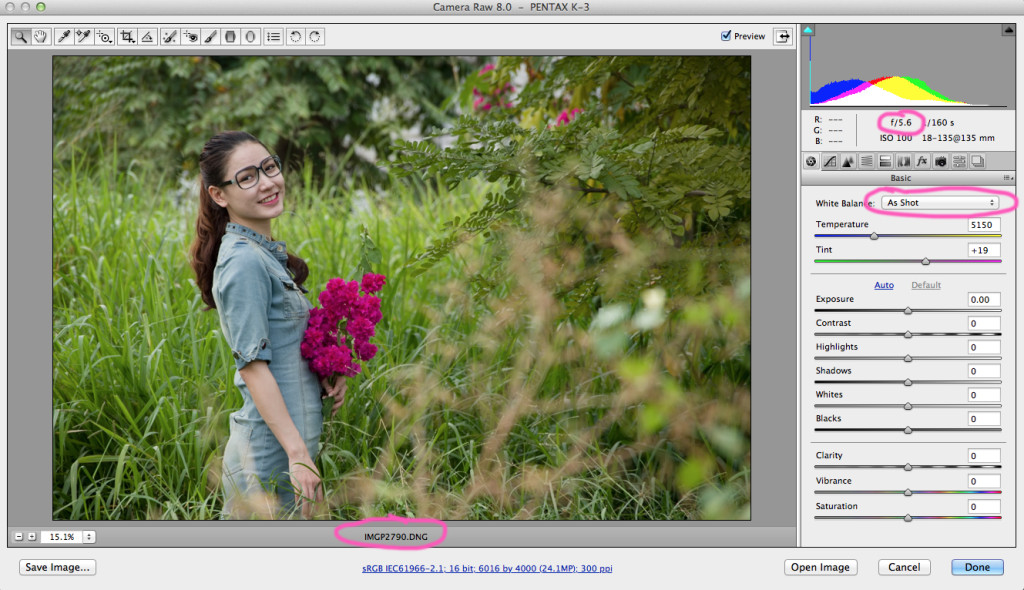
Task: Click the Blacks value field
Action: click(984, 419)
